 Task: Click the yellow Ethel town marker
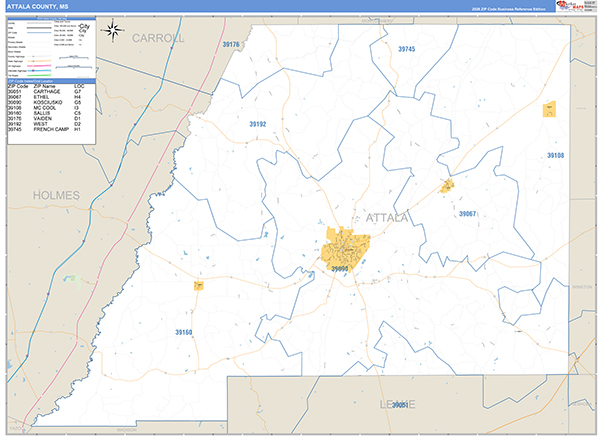coord(447,185)
